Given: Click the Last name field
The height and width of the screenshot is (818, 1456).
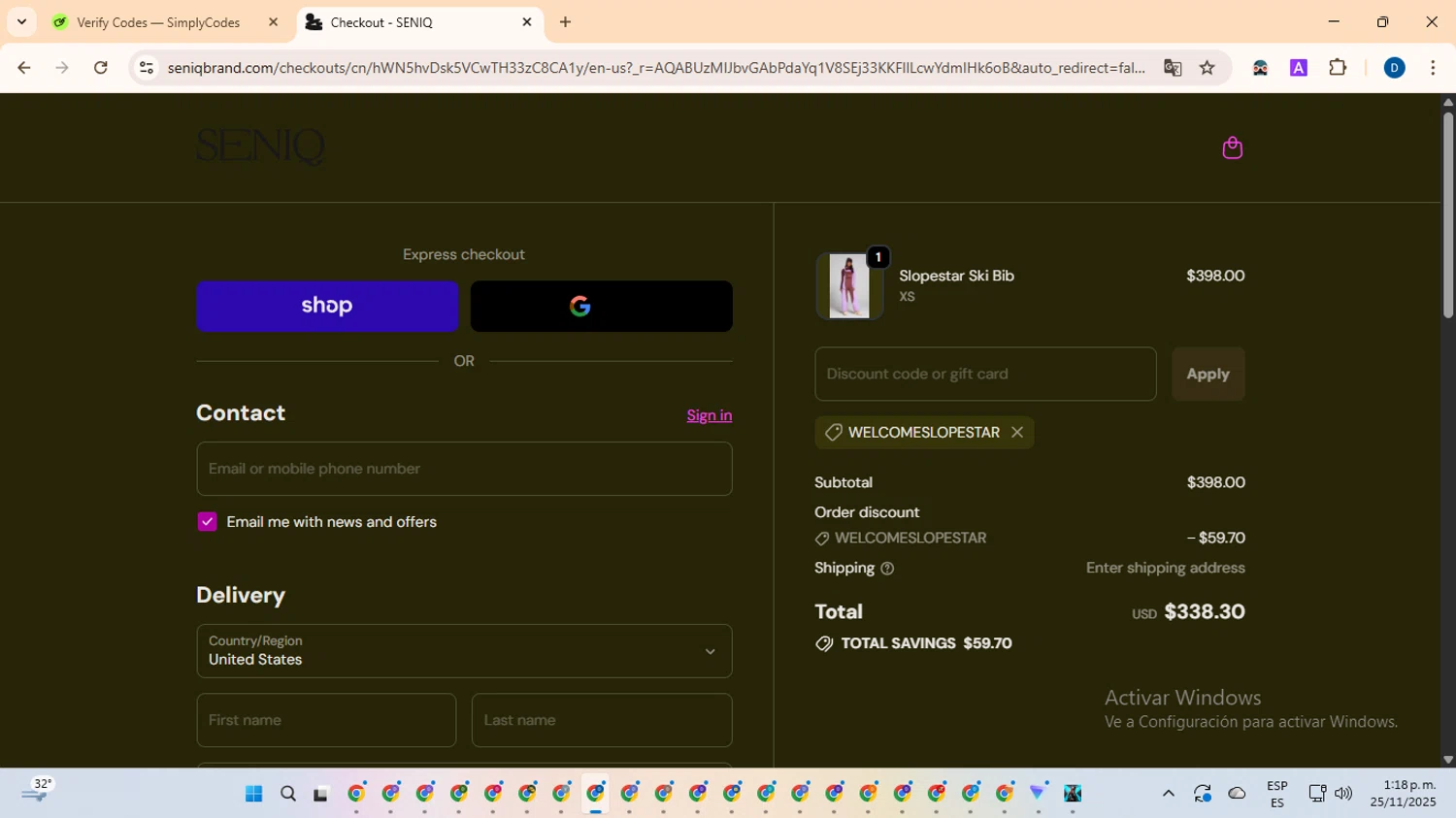Looking at the screenshot, I should click(x=602, y=720).
